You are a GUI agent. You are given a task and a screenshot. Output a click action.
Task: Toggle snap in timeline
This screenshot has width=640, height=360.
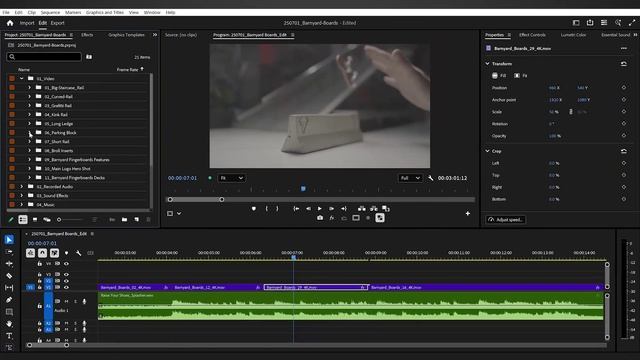click(x=42, y=253)
